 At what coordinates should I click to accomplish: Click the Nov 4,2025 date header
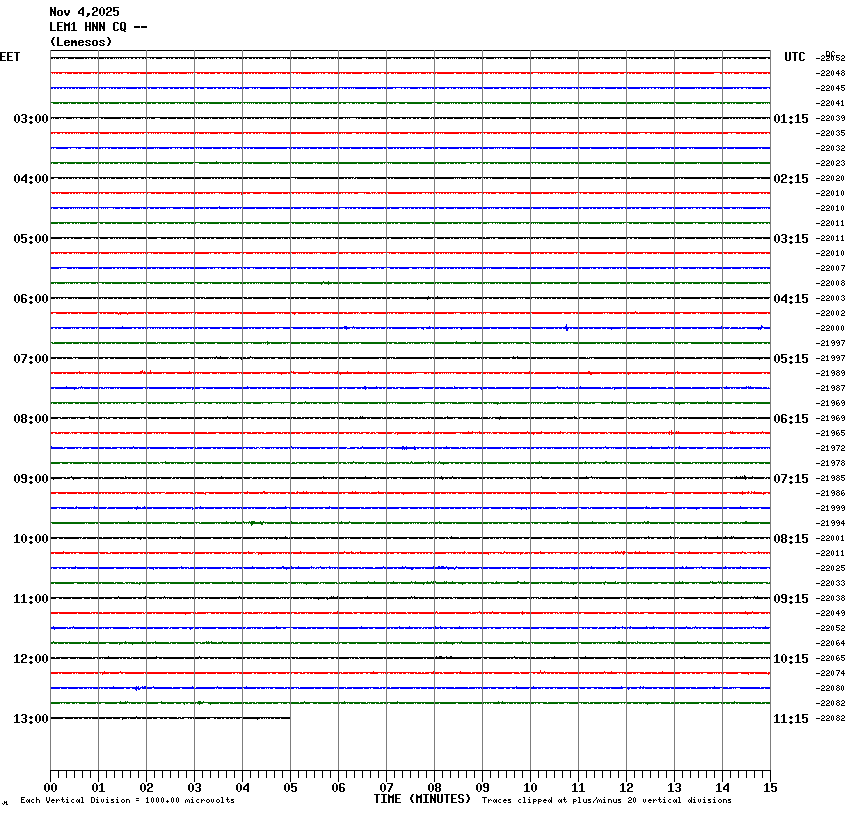(x=84, y=12)
